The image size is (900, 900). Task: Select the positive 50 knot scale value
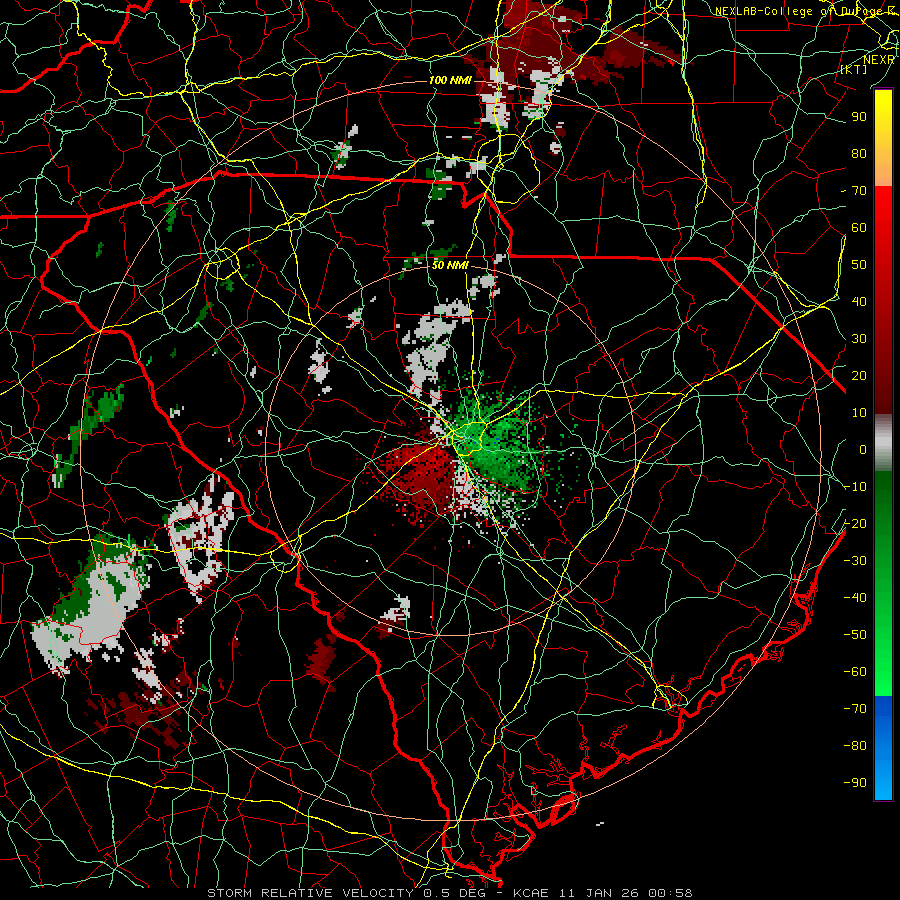(859, 265)
